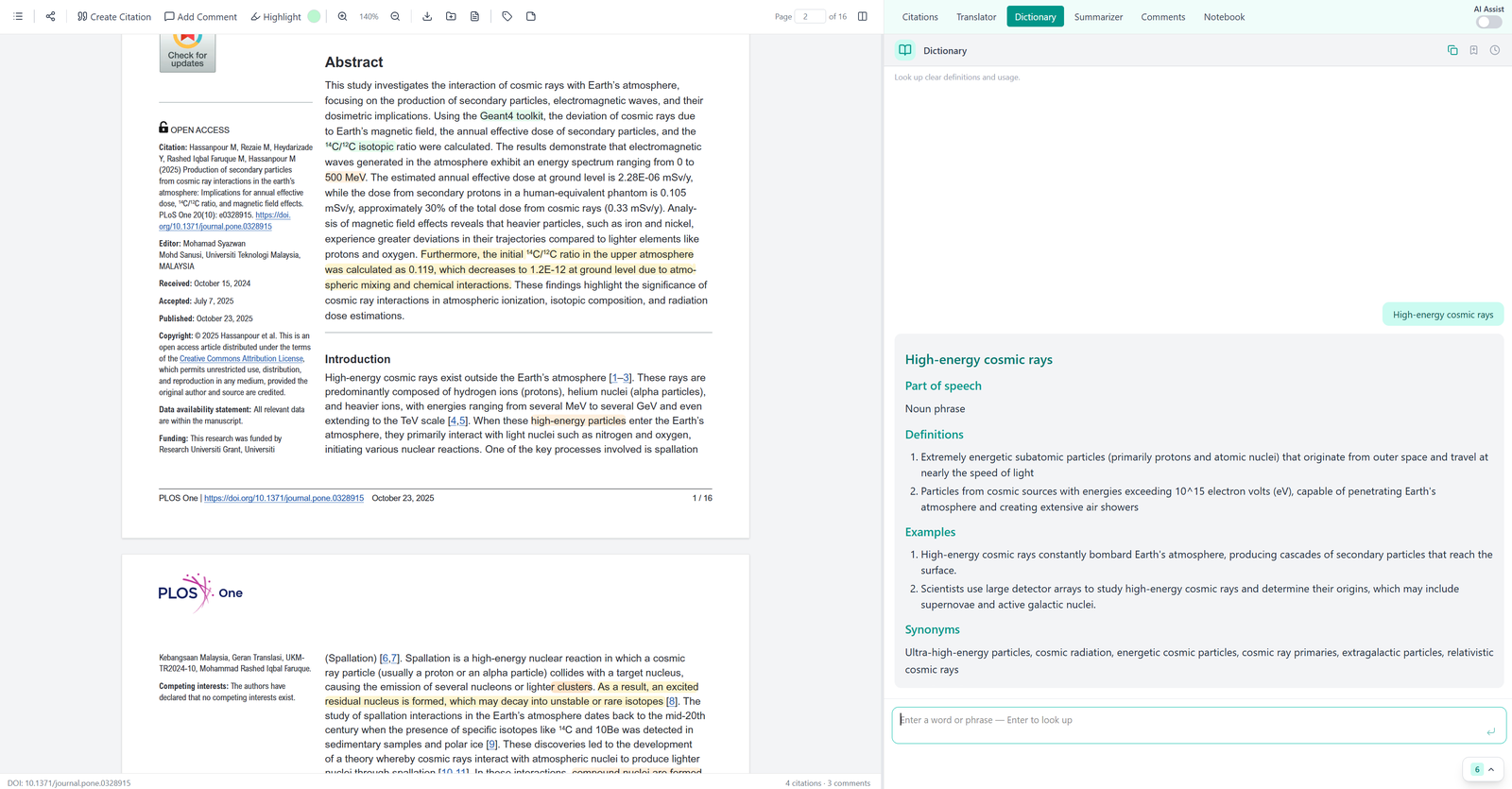Click the add-to-folder icon
The height and width of the screenshot is (789, 1512).
click(451, 16)
